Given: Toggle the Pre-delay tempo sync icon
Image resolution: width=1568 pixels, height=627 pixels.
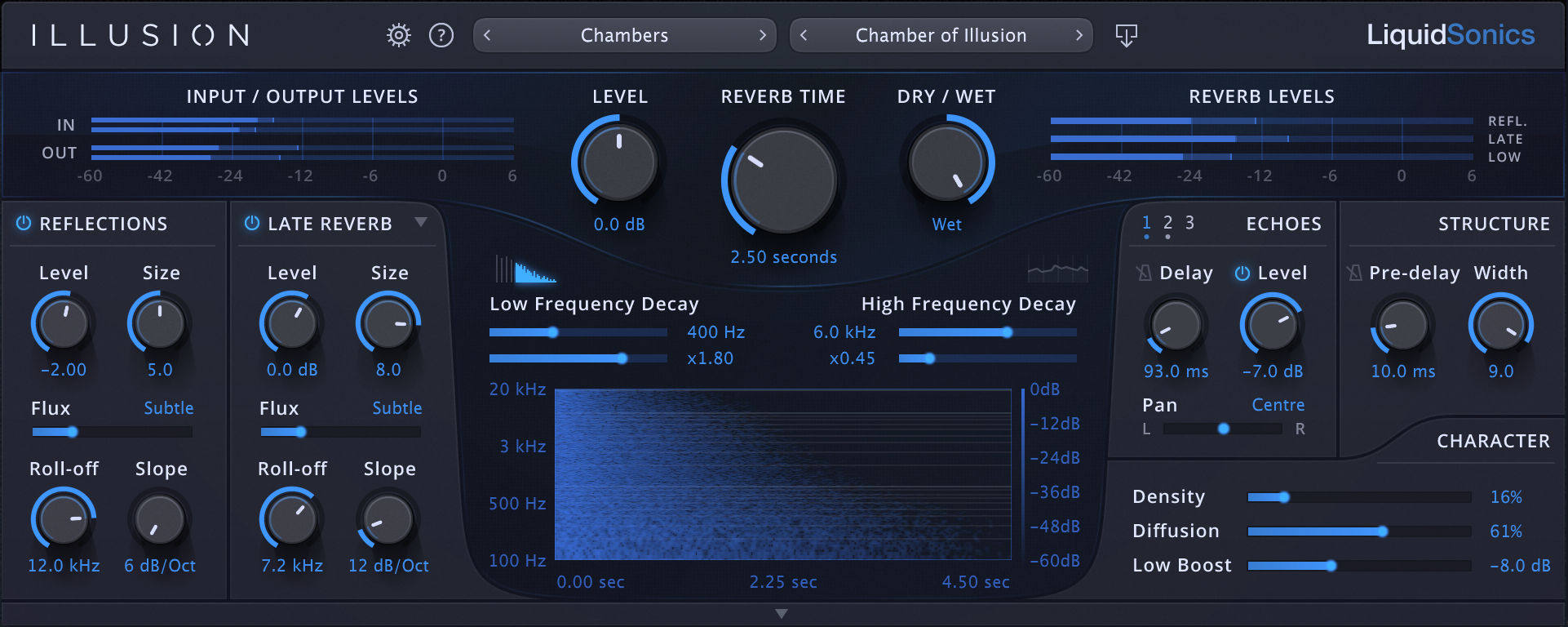Looking at the screenshot, I should pyautogui.click(x=1354, y=273).
